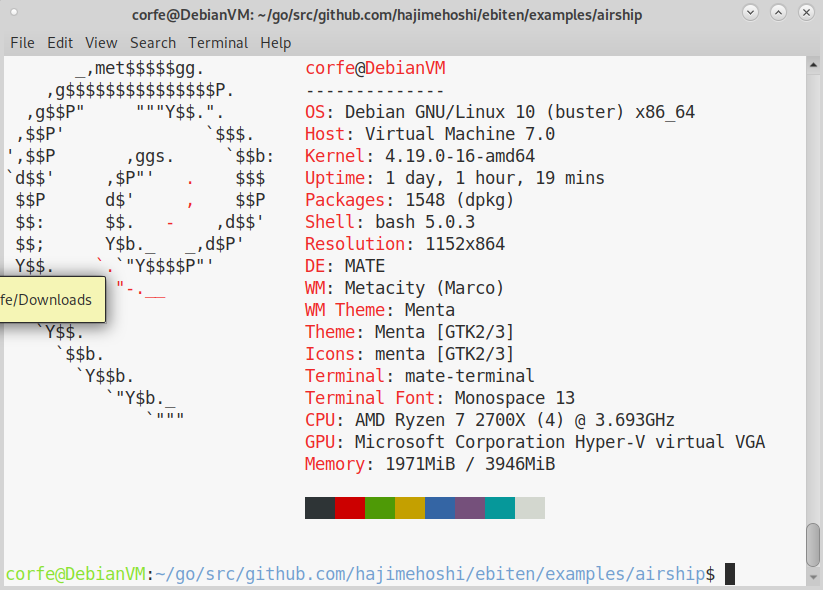Viewport: 823px width, 590px height.
Task: Click the 'Metacity (Marco)' WM value
Action: (x=424, y=289)
